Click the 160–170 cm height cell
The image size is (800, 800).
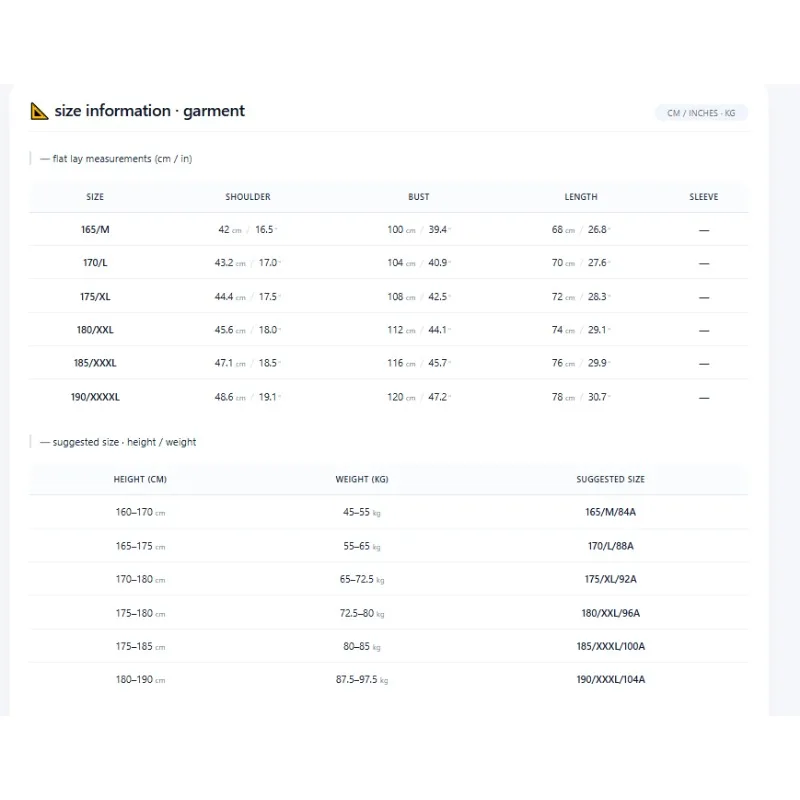[x=140, y=512]
